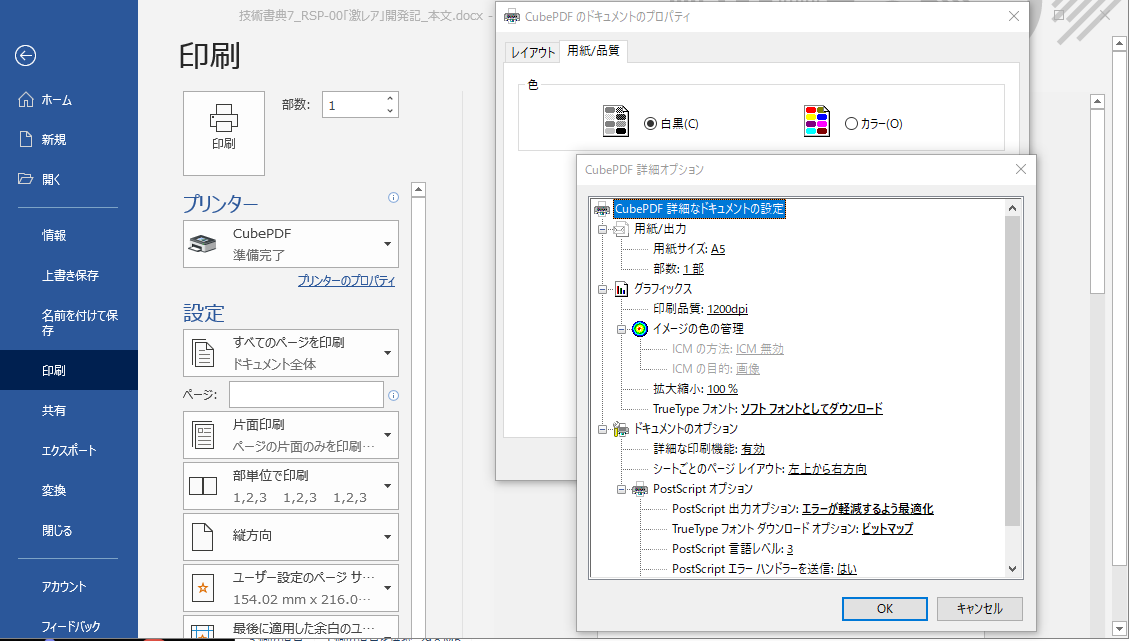Click the large 印刷 print button
The width and height of the screenshot is (1129, 641).
click(224, 133)
